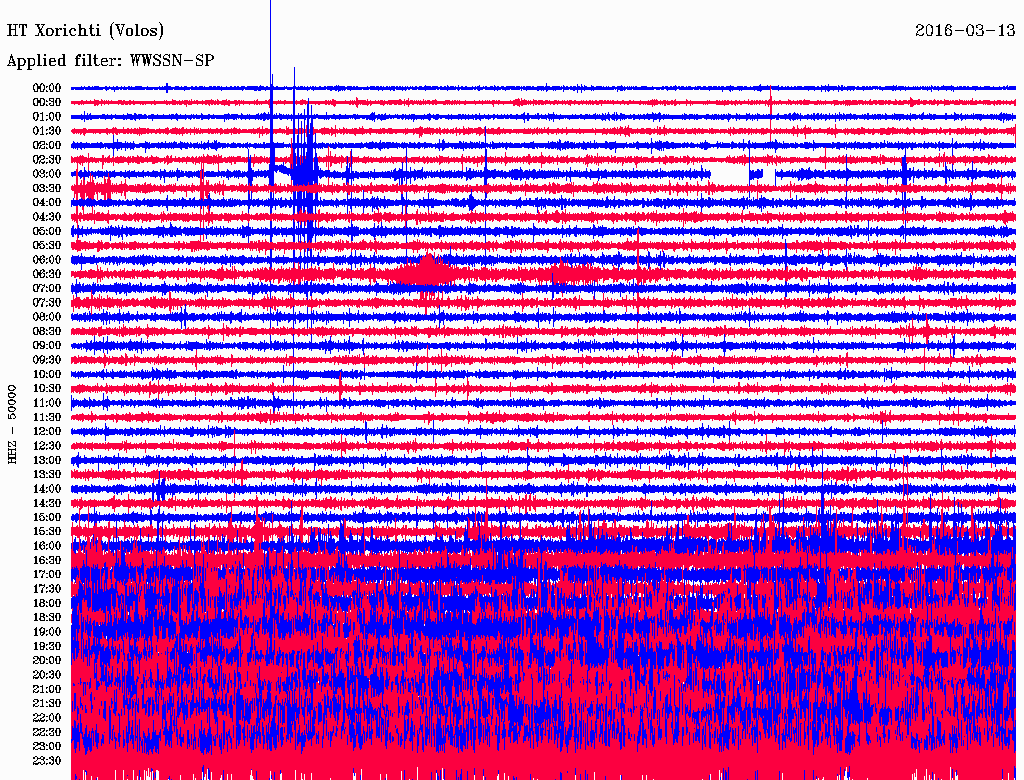Image resolution: width=1024 pixels, height=780 pixels.
Task: Click the 06:30 time label
Action: pos(47,274)
